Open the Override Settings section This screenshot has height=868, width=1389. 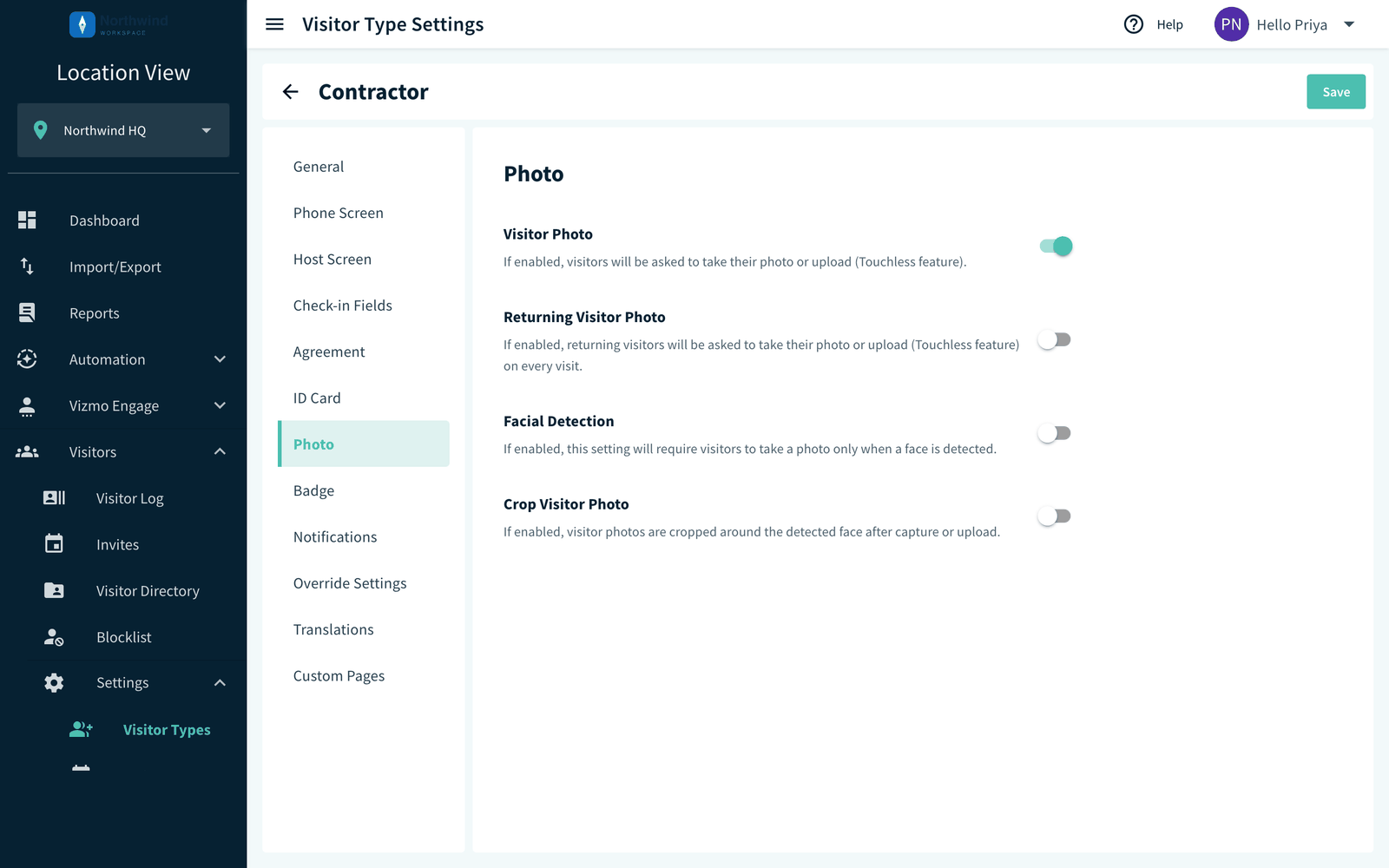point(364,583)
